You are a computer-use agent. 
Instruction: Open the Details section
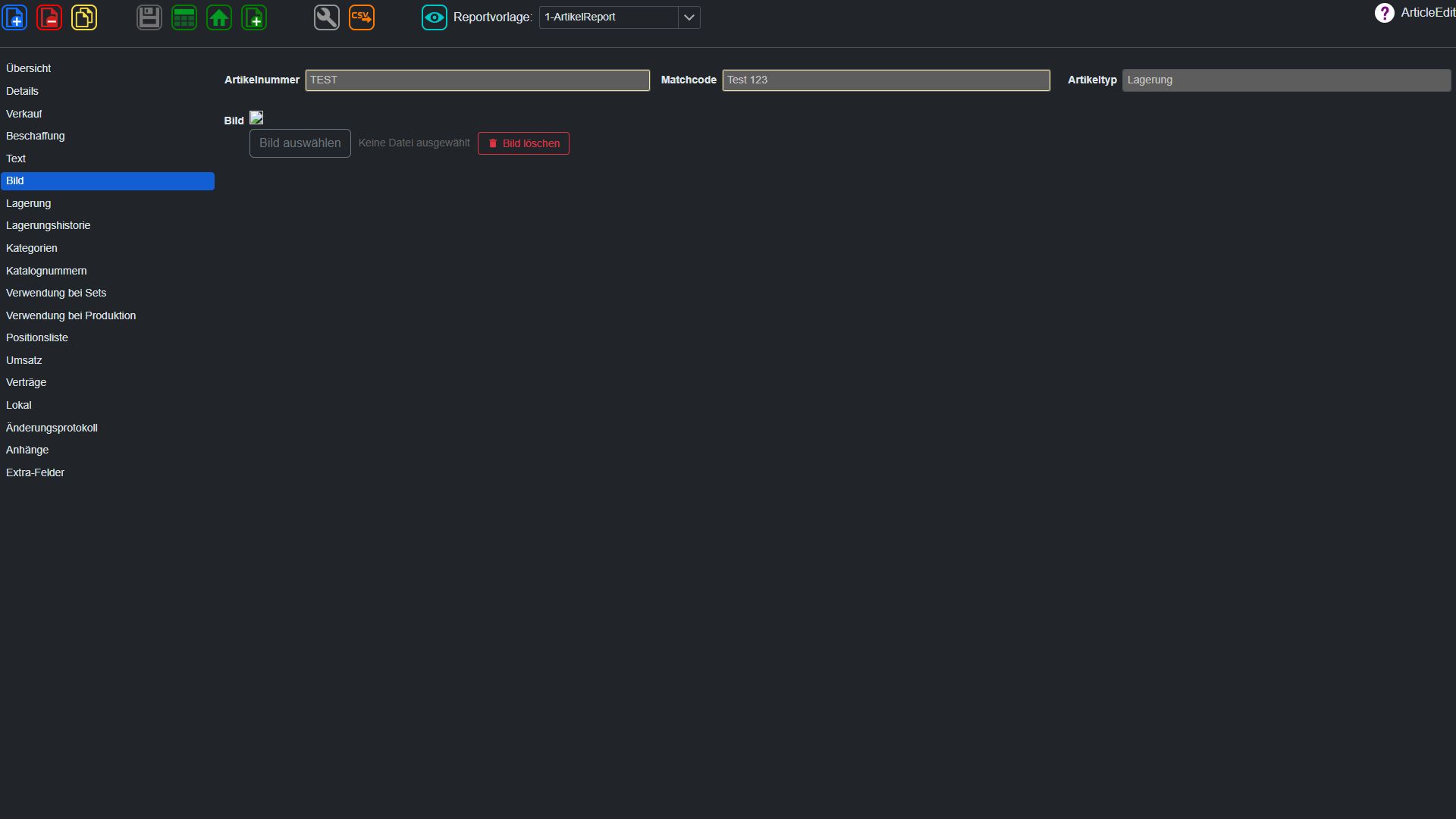[x=108, y=91]
